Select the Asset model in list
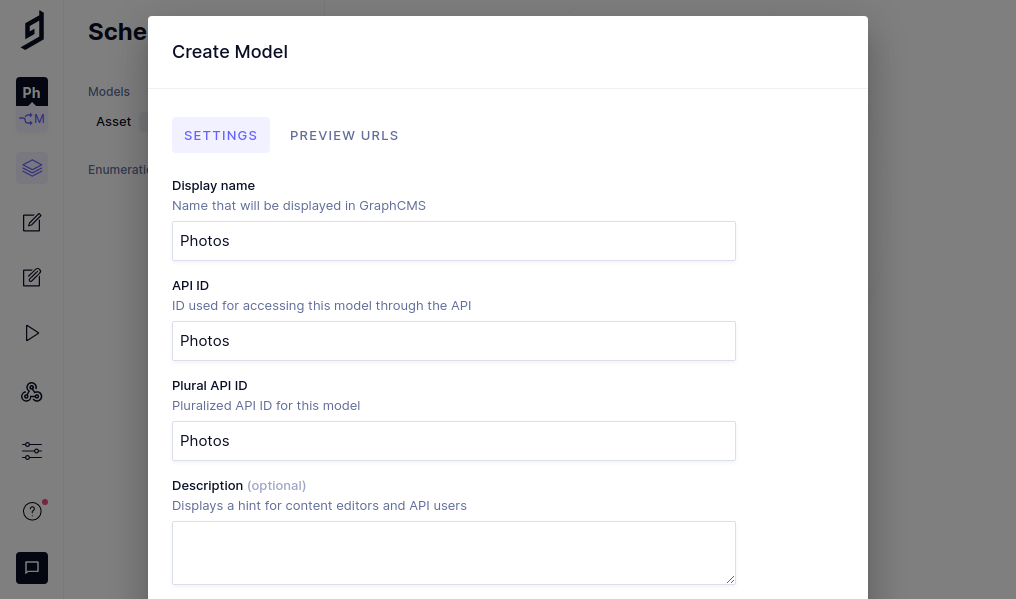The height and width of the screenshot is (599, 1016). click(x=114, y=122)
